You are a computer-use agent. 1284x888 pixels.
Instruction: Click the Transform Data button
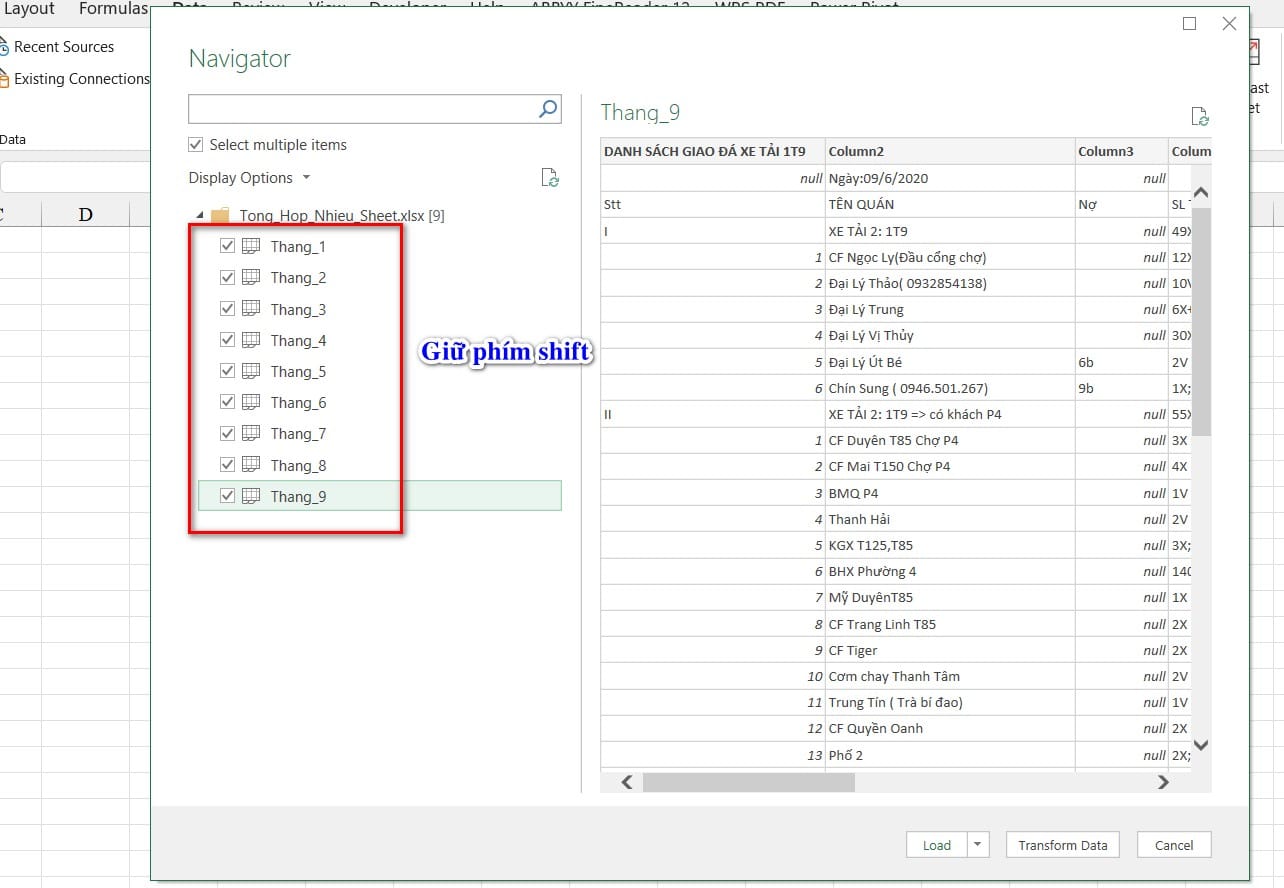[x=1062, y=845]
